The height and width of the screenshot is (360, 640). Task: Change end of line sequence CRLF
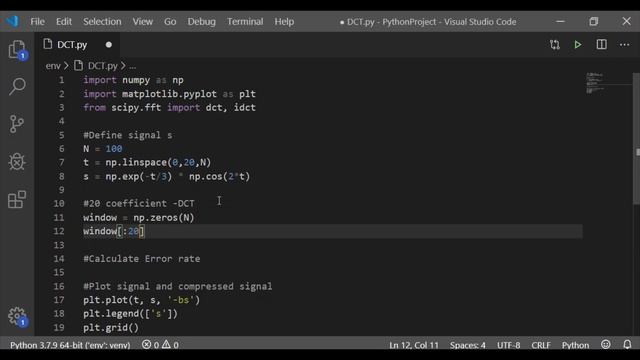541,345
